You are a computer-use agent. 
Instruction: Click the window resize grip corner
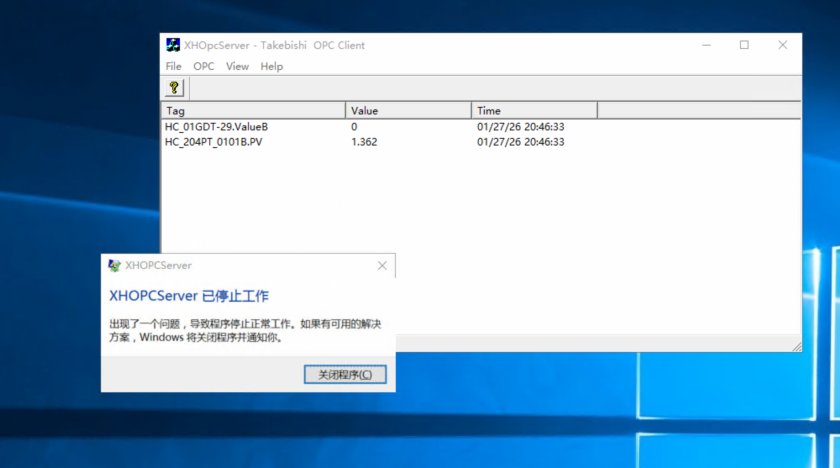click(x=797, y=347)
